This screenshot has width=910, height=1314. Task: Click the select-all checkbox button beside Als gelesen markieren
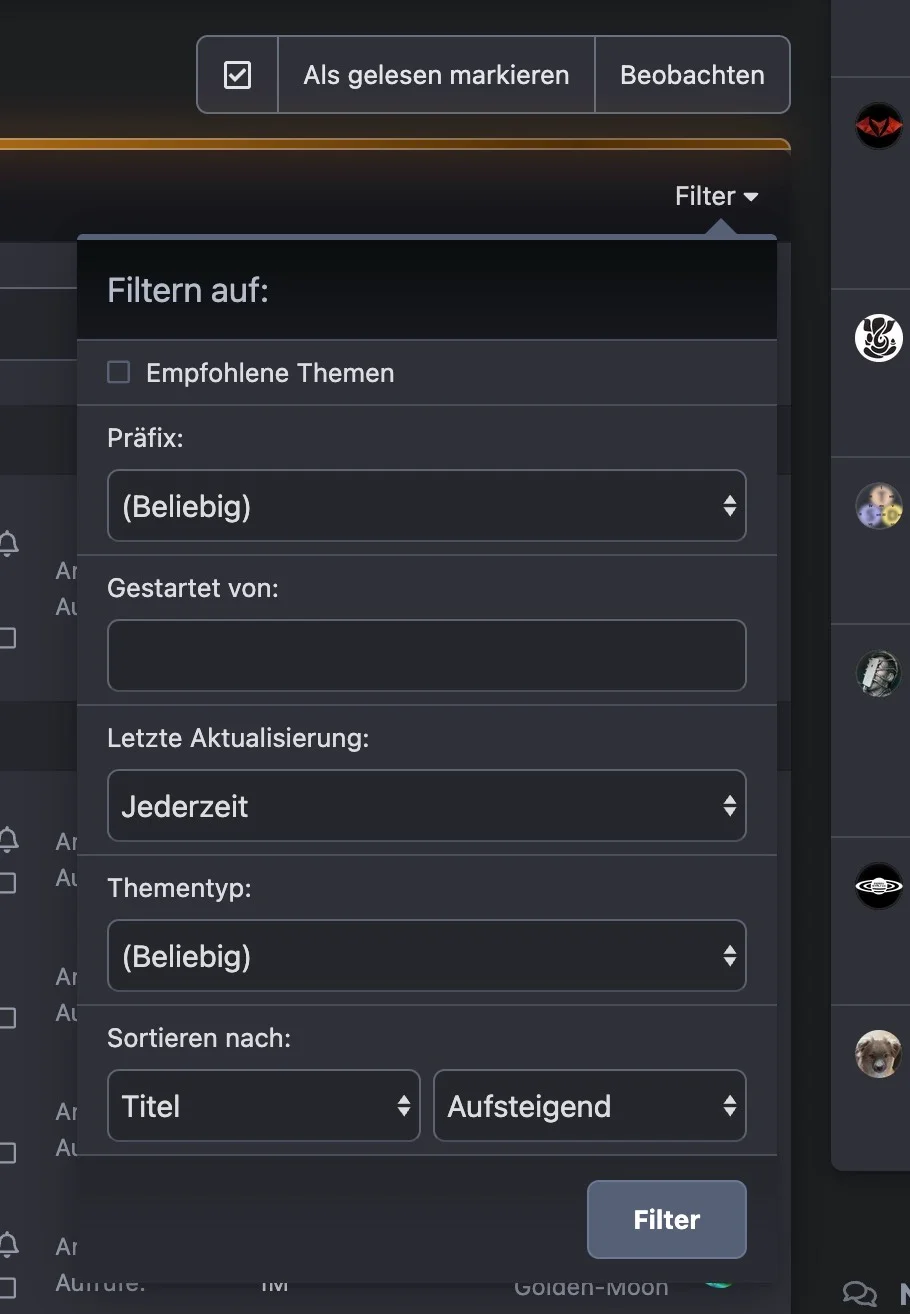237,75
